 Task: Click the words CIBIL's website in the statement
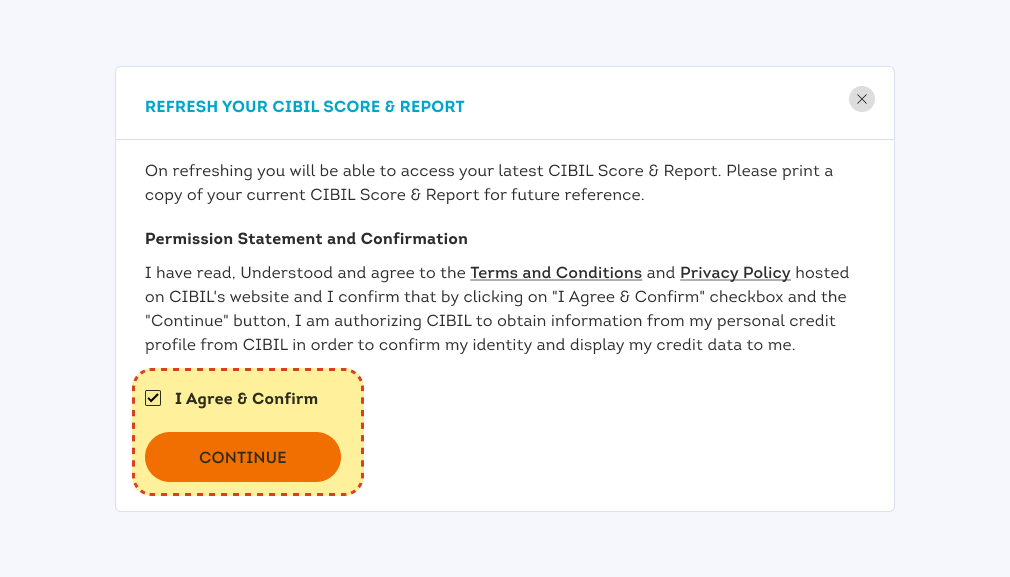[x=229, y=297]
